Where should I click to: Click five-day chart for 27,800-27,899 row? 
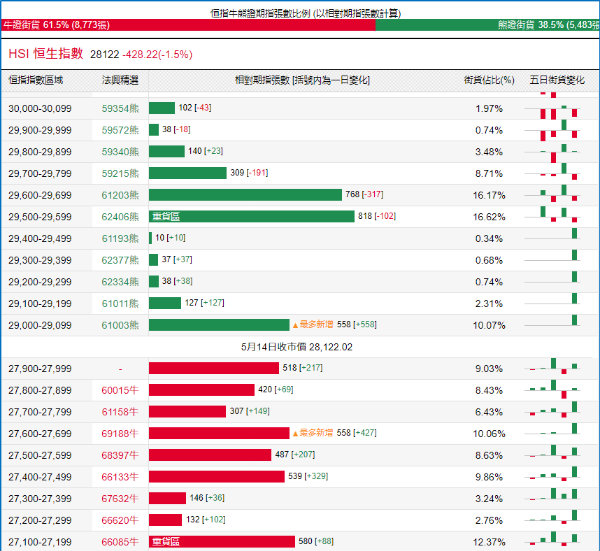(x=553, y=390)
